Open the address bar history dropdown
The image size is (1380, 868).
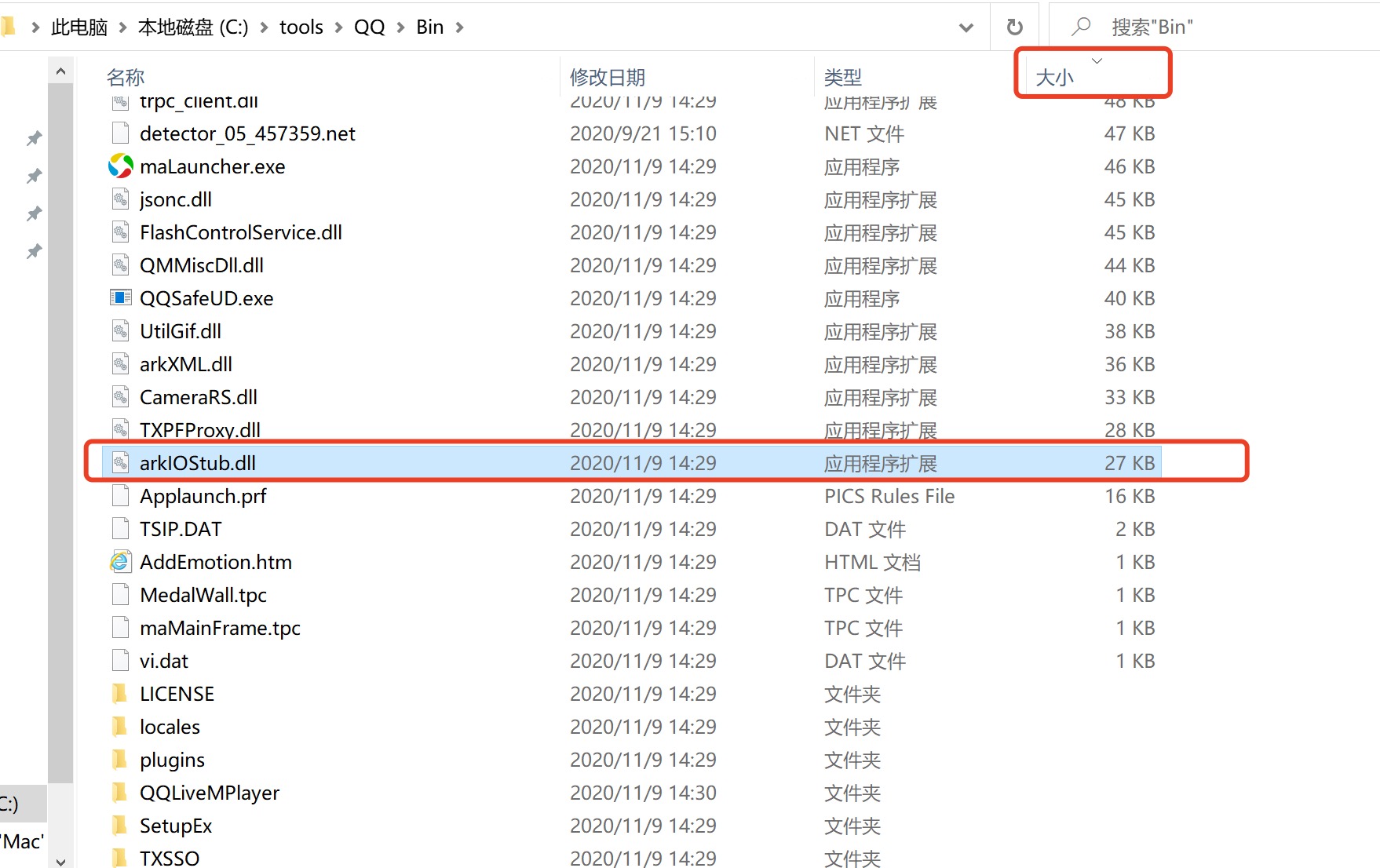966,27
